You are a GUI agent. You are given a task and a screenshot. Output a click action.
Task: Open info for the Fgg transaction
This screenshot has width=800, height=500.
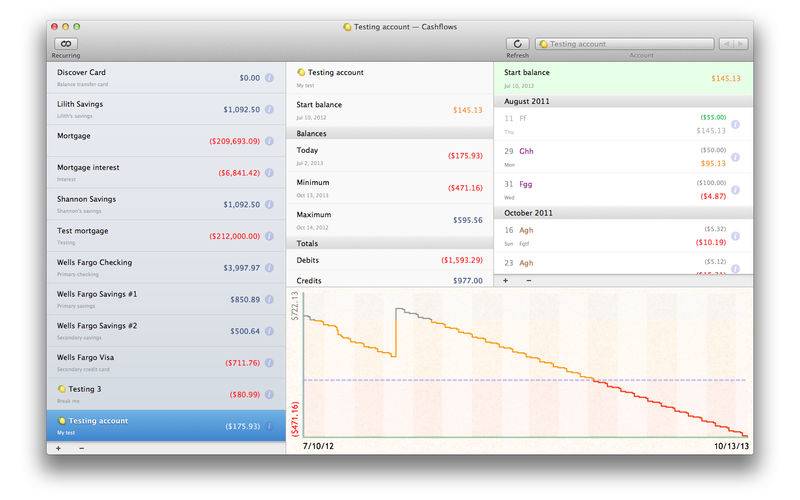click(735, 190)
